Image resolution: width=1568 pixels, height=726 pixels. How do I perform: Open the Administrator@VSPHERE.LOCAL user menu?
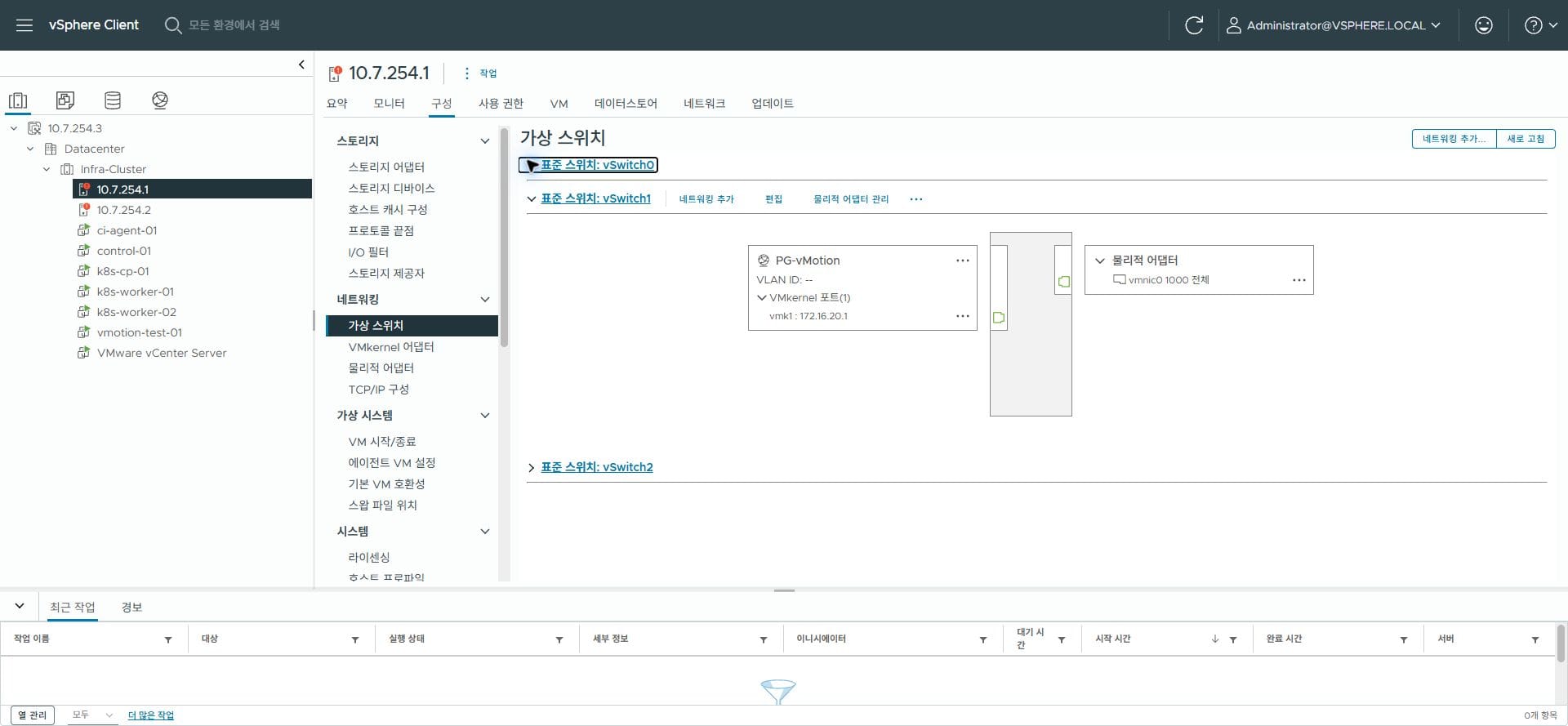click(x=1334, y=25)
